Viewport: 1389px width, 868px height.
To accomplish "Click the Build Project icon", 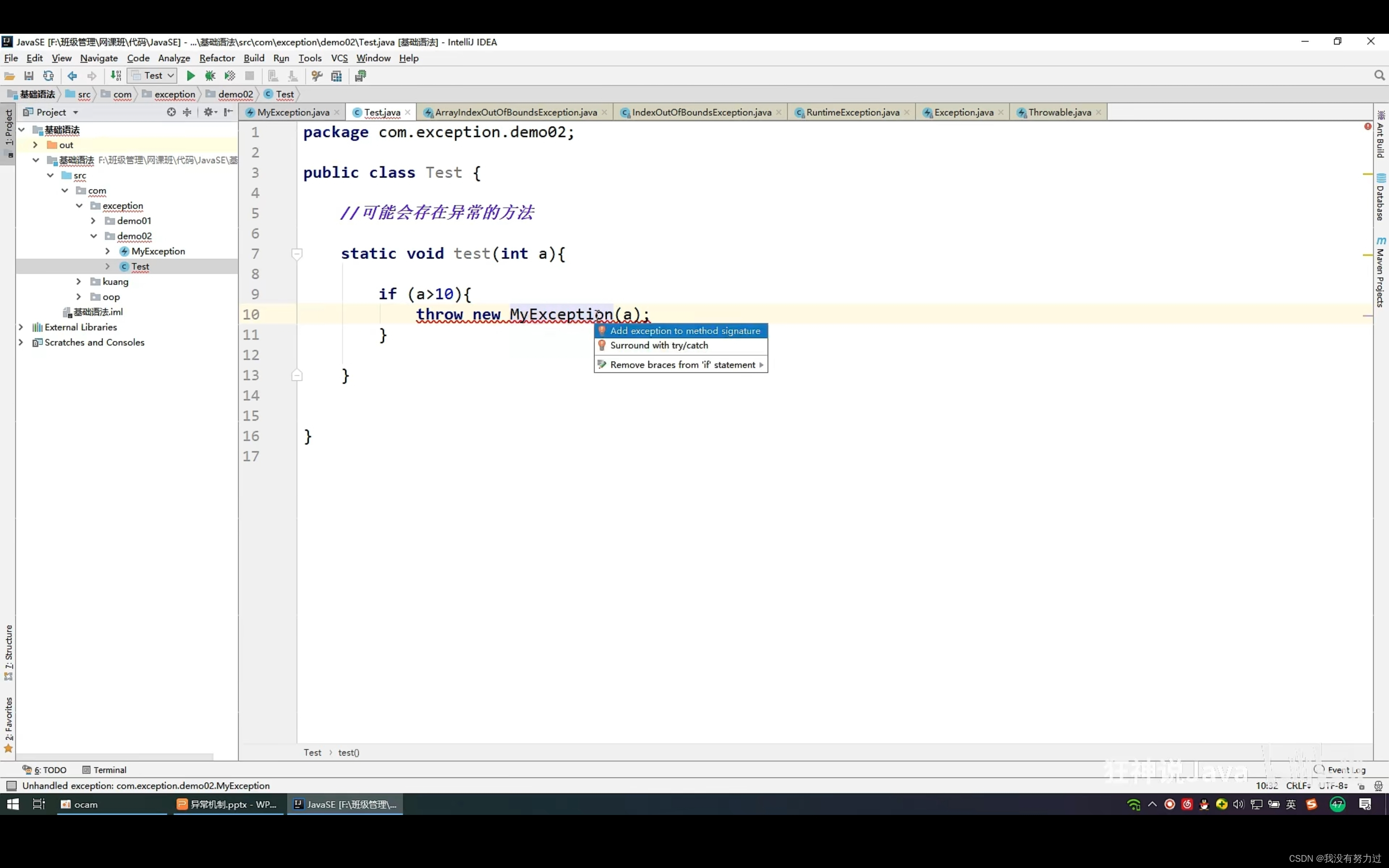I will 116,76.
